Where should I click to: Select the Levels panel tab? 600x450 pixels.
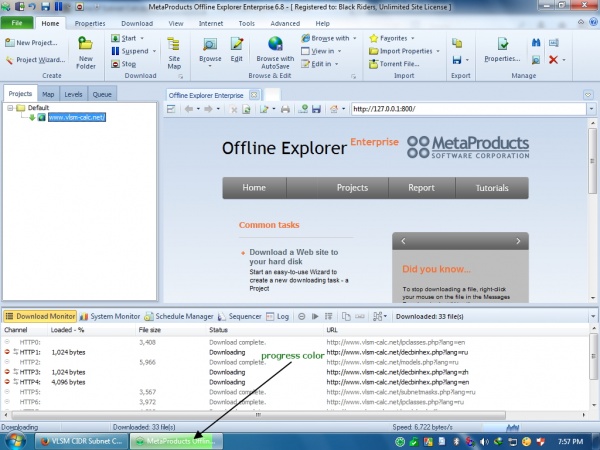click(x=75, y=94)
